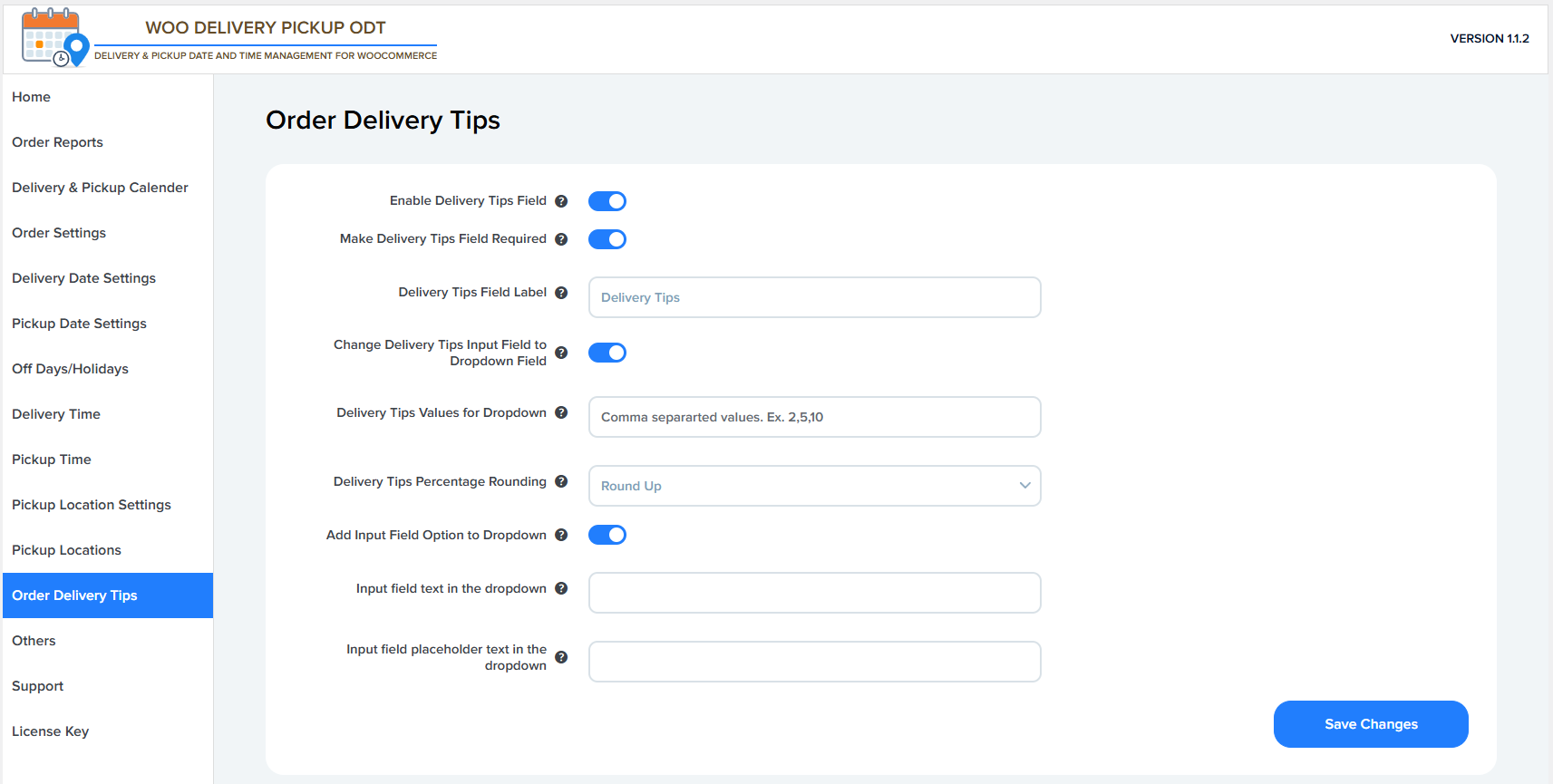Viewport: 1553px width, 784px height.
Task: Click help icon for Input field text in dropdown
Action: (x=561, y=589)
